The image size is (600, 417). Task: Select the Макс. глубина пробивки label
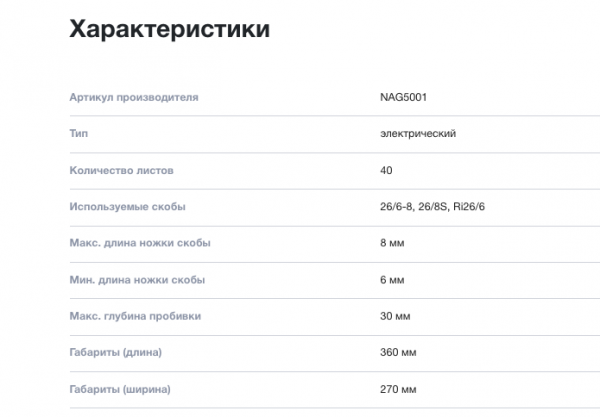(135, 316)
